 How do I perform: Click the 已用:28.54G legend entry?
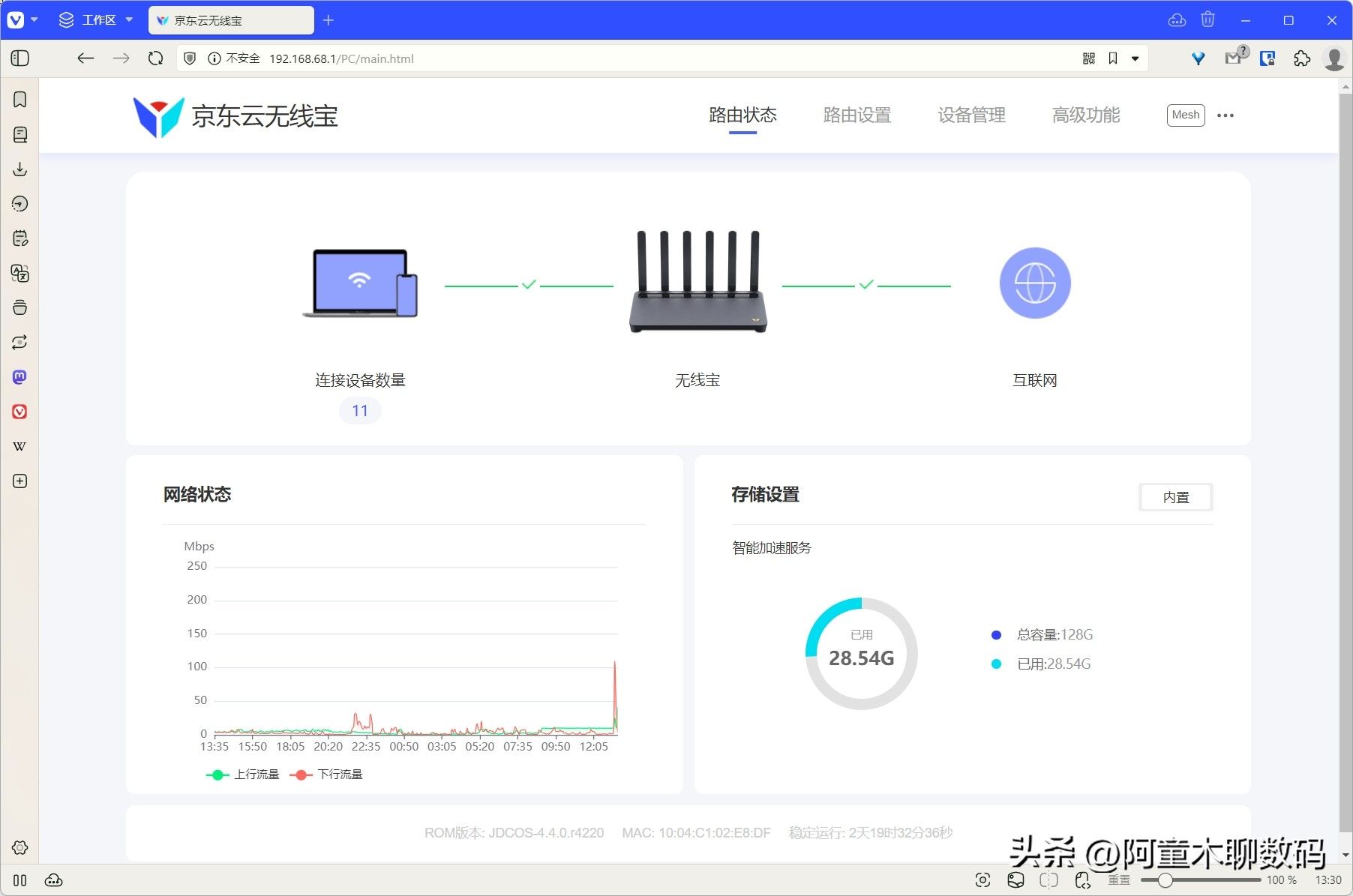1041,664
